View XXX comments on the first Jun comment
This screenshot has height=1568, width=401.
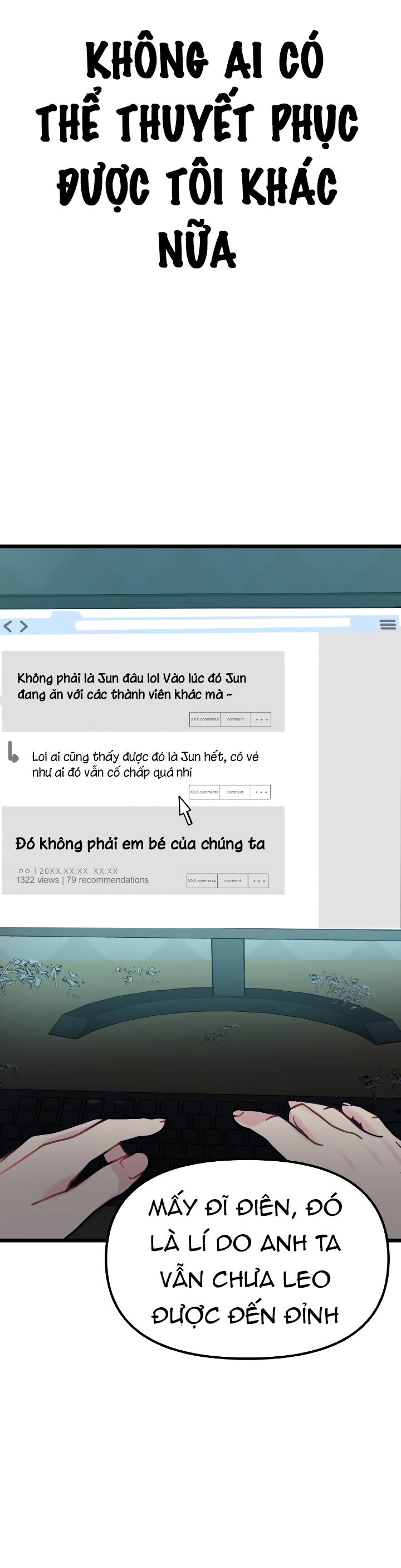tap(204, 719)
